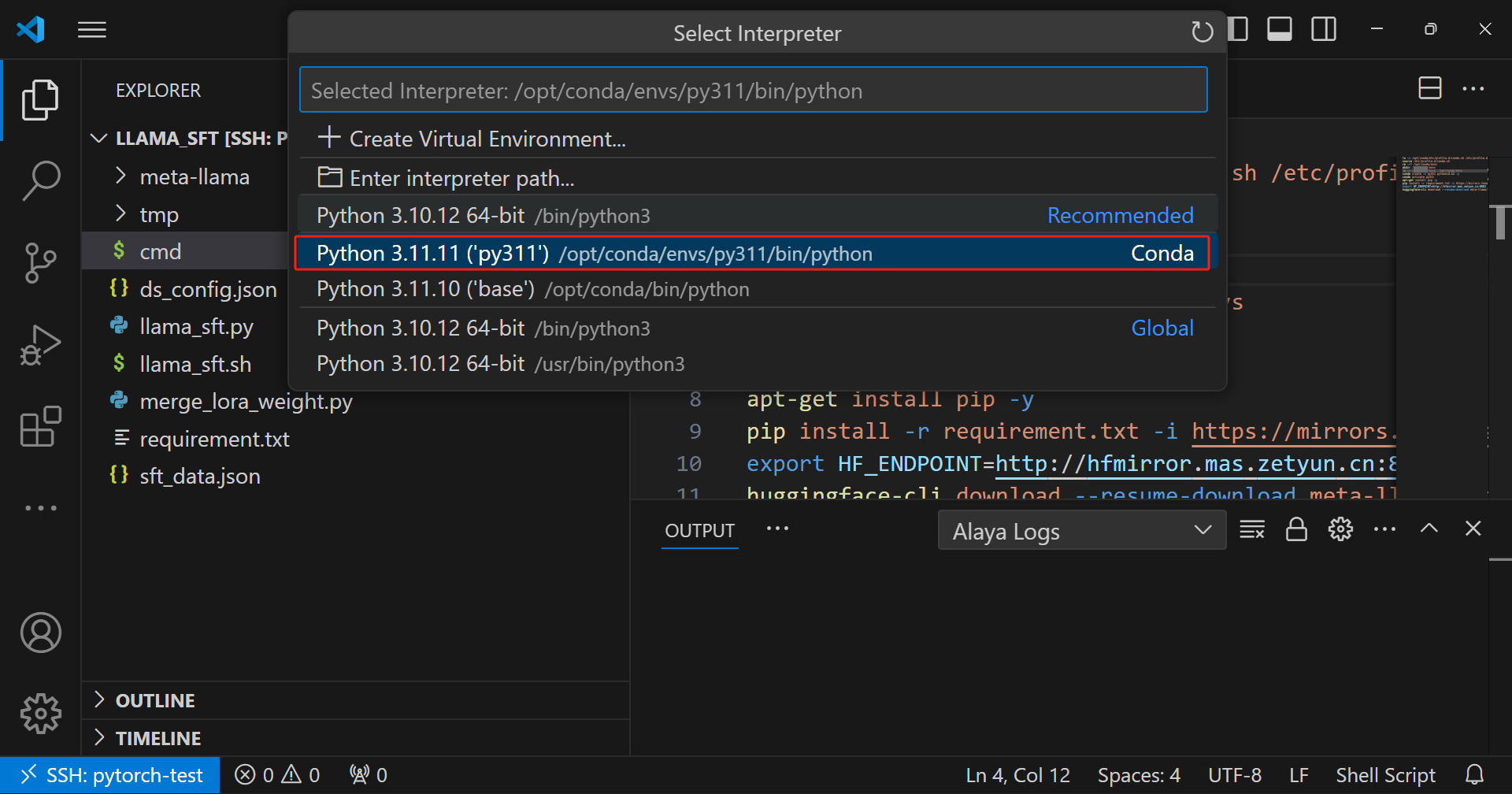Open the Extensions view
1512x794 pixels.
pos(41,427)
